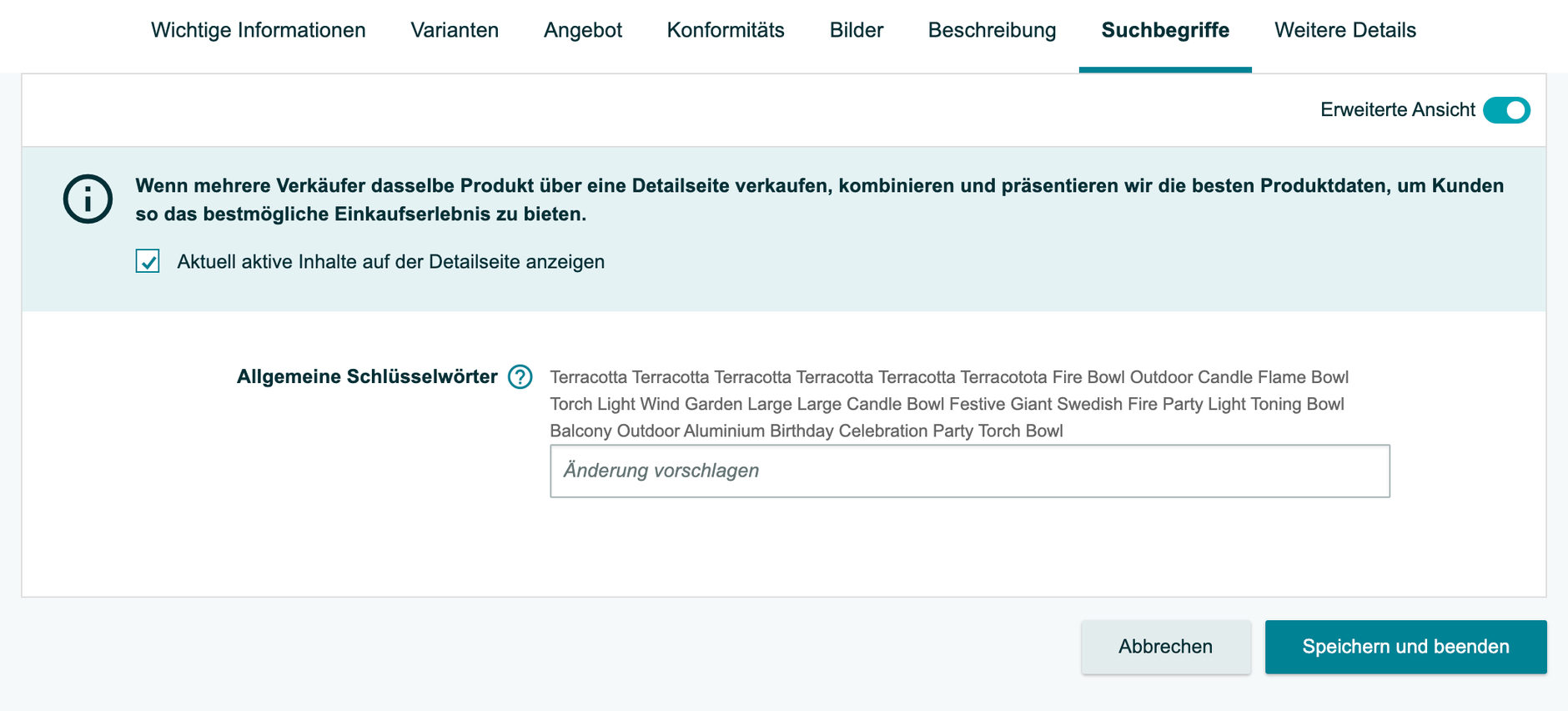
Task: Click Speichern und beenden
Action: click(x=1405, y=647)
